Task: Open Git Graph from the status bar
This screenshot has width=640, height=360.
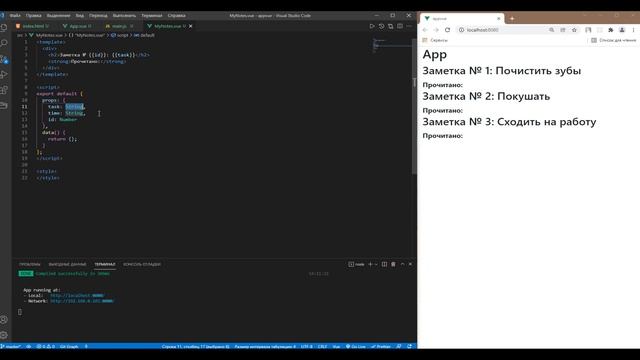Action: (x=69, y=347)
